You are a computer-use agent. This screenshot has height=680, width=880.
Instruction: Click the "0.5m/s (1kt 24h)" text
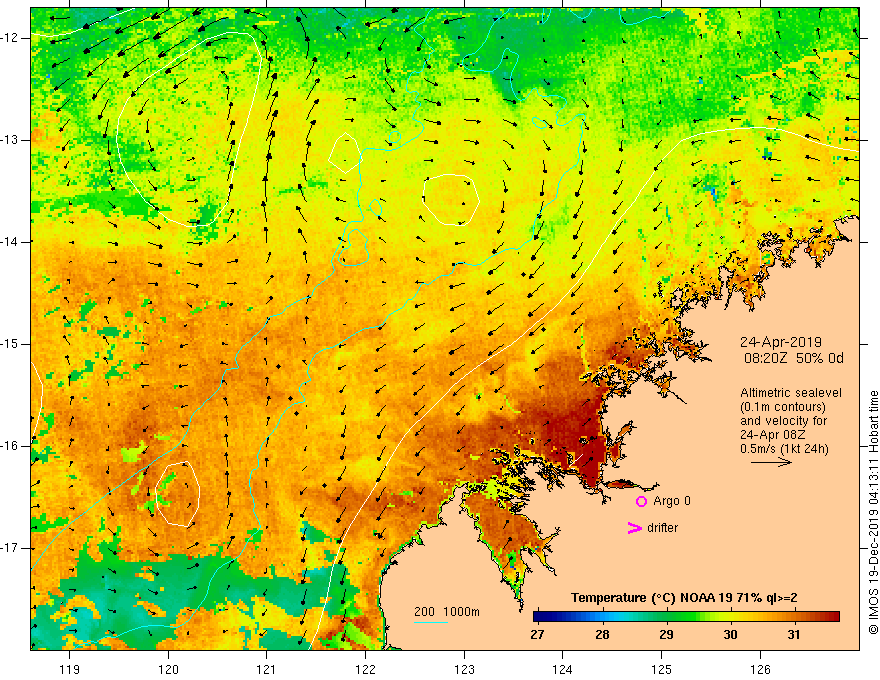pyautogui.click(x=784, y=449)
